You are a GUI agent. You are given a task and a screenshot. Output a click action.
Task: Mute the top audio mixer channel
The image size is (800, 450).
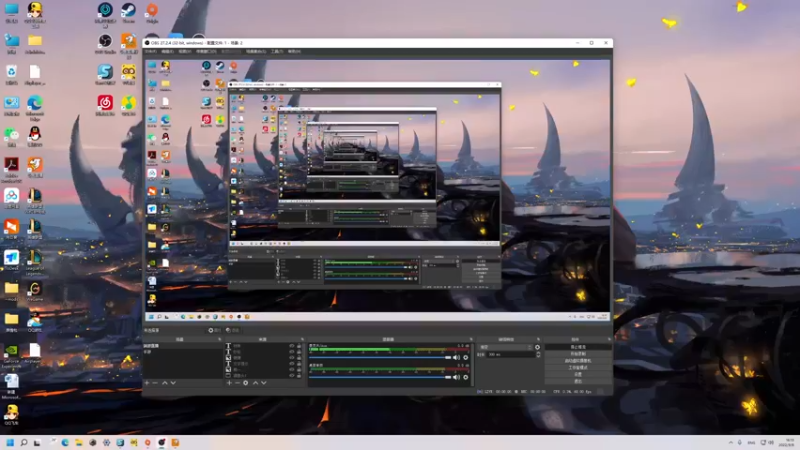point(456,358)
